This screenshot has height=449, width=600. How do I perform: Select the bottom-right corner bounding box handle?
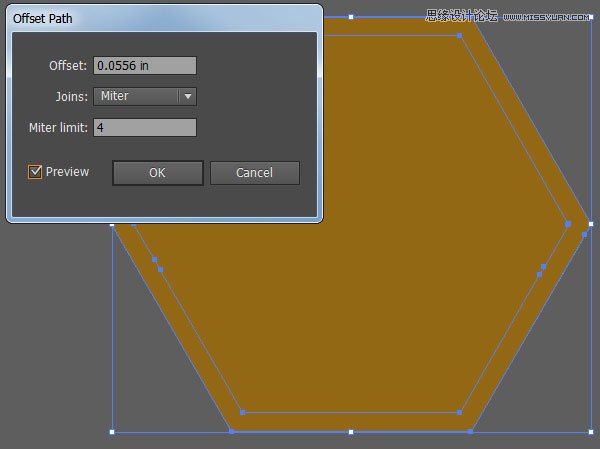coord(590,432)
